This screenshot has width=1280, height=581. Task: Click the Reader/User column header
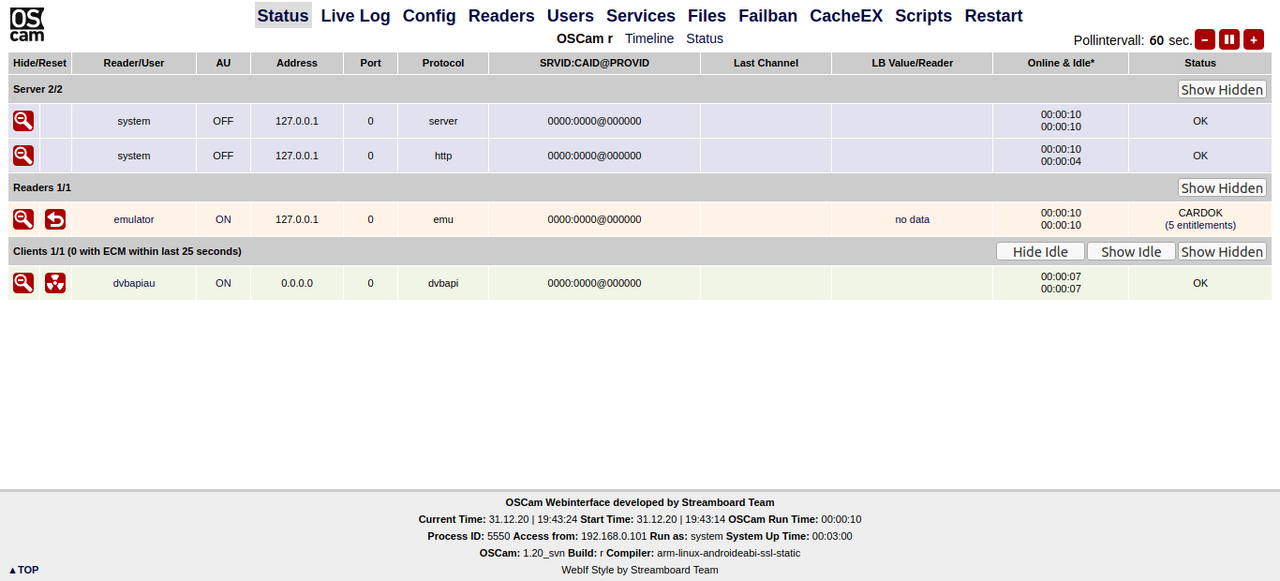tap(134, 63)
